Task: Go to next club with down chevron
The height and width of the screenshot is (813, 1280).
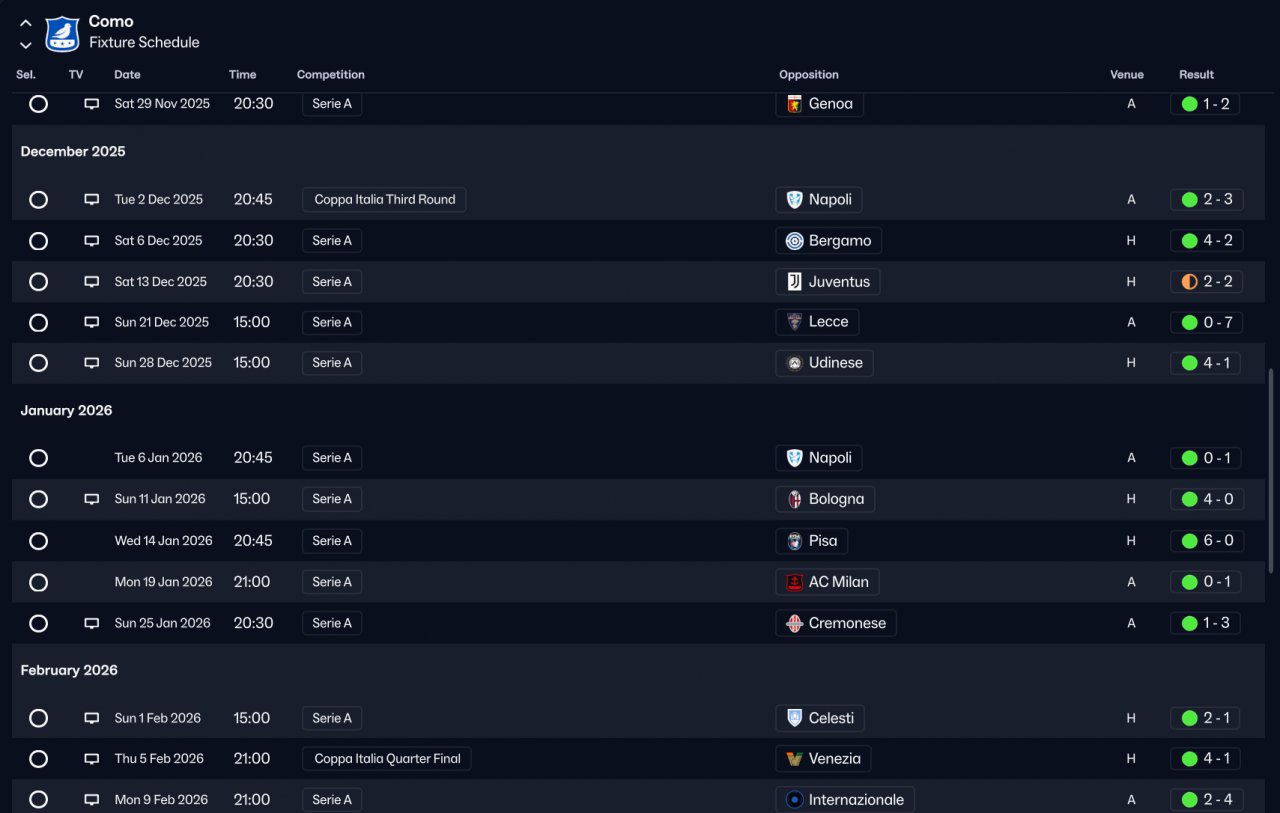Action: click(26, 45)
